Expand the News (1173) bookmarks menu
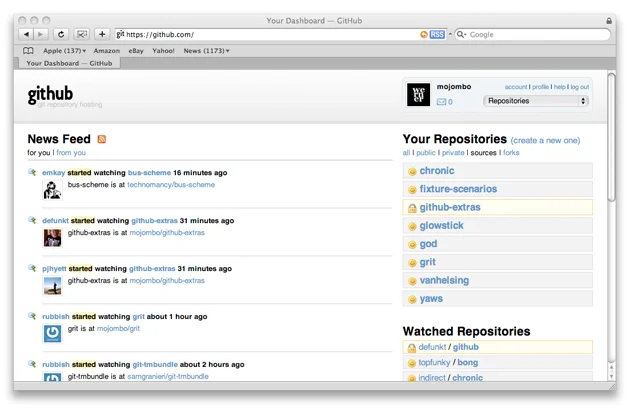Viewport: 630px width, 408px height. (x=207, y=51)
